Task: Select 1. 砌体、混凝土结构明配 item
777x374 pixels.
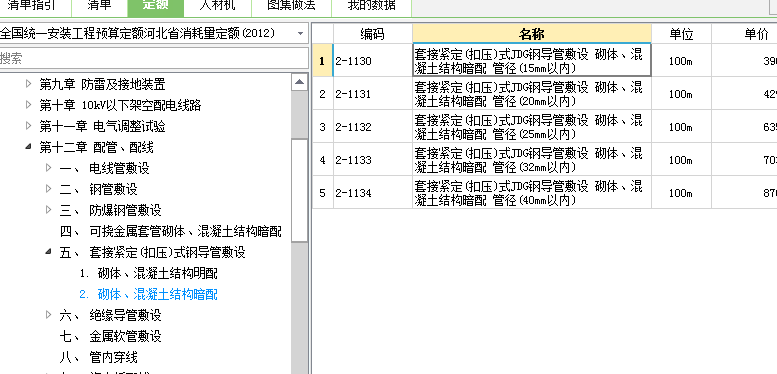Action: click(x=148, y=273)
